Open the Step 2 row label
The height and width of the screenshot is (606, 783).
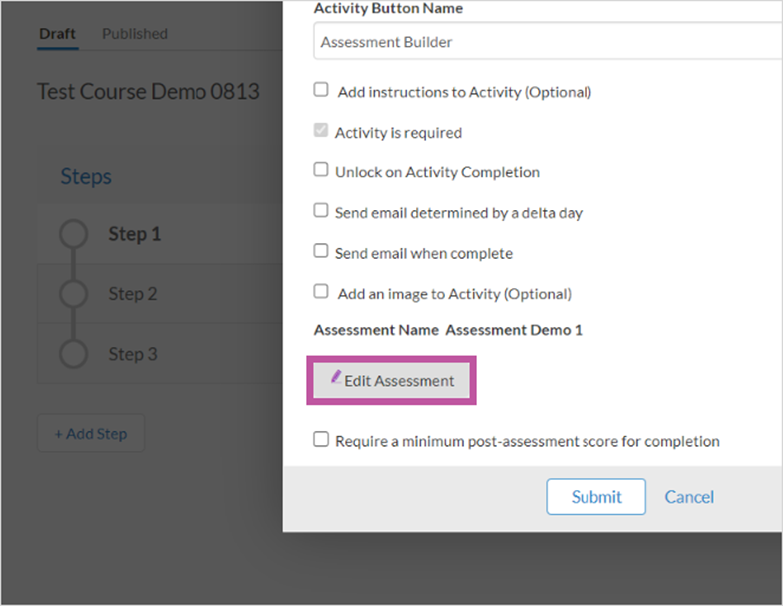pyautogui.click(x=133, y=294)
